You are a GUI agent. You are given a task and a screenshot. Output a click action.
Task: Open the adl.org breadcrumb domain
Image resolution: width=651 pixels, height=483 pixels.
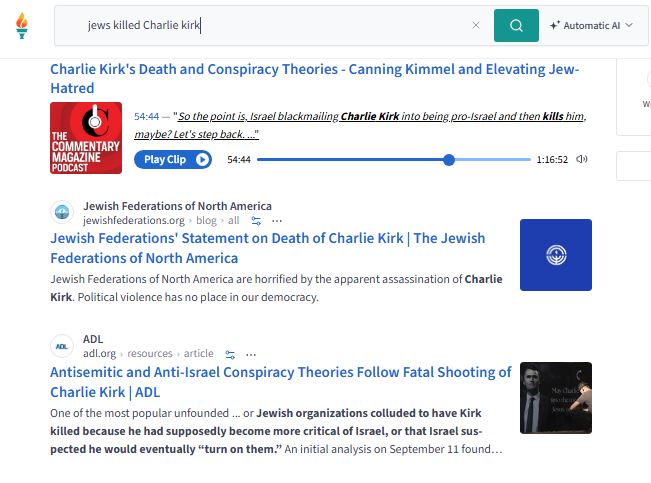[99, 353]
